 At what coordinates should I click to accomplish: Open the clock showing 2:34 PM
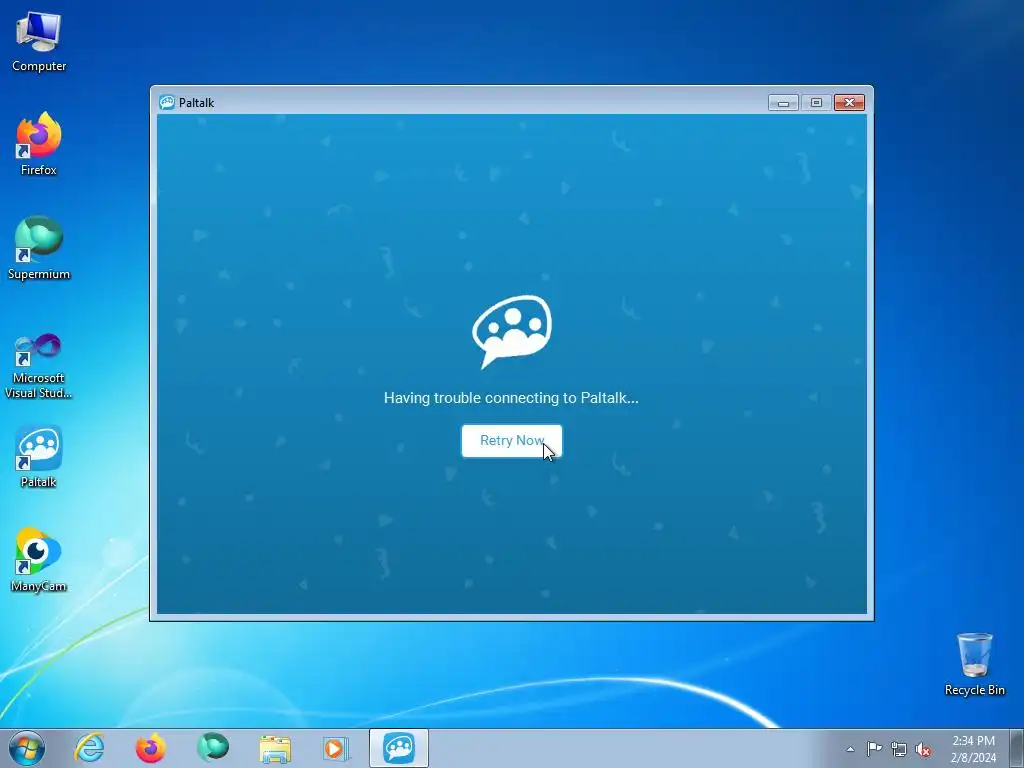pos(973,749)
